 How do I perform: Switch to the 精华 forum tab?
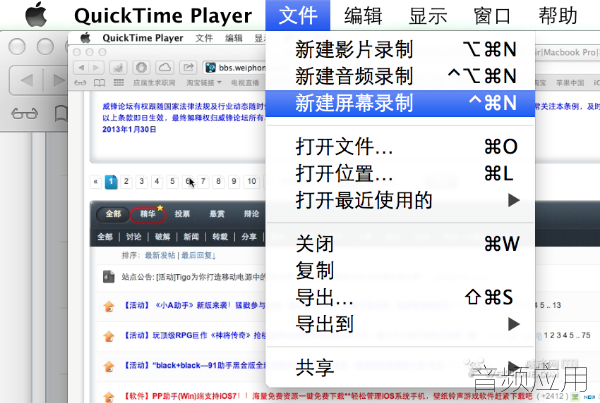[x=148, y=214]
